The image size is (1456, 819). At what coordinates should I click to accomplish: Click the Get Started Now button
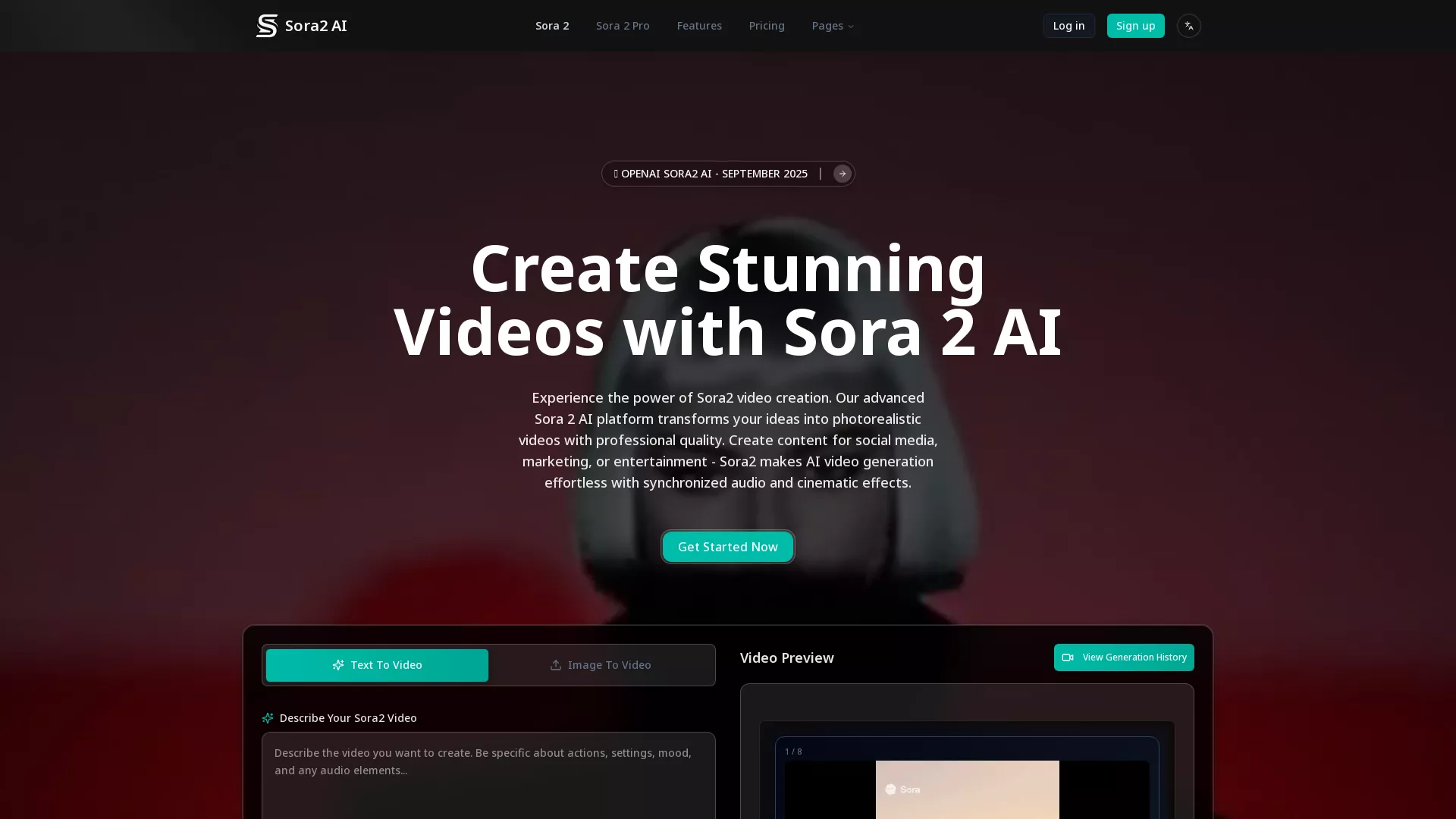coord(727,546)
